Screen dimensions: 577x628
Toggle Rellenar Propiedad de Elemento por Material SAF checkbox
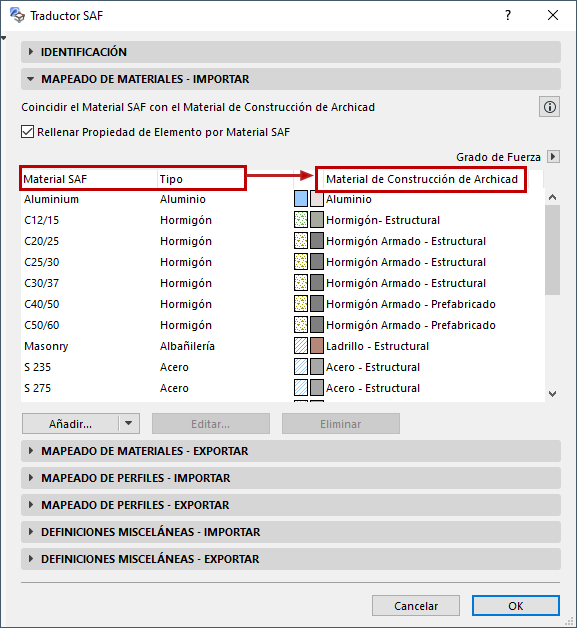click(x=27, y=132)
